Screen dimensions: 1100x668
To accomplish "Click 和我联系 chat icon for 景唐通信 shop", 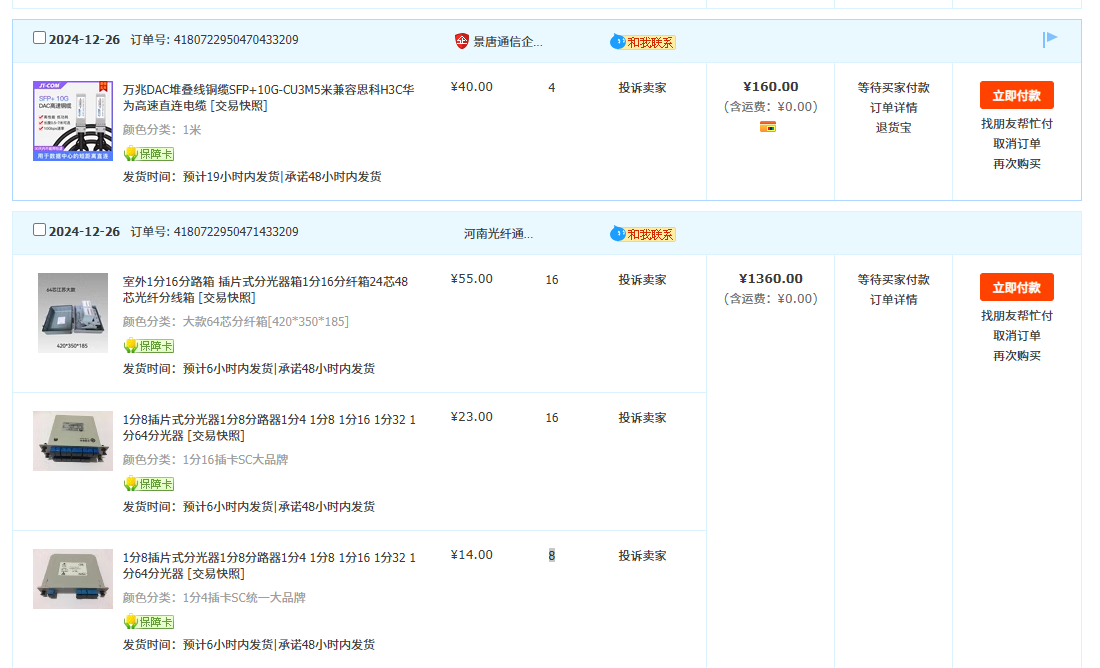I will tap(643, 42).
